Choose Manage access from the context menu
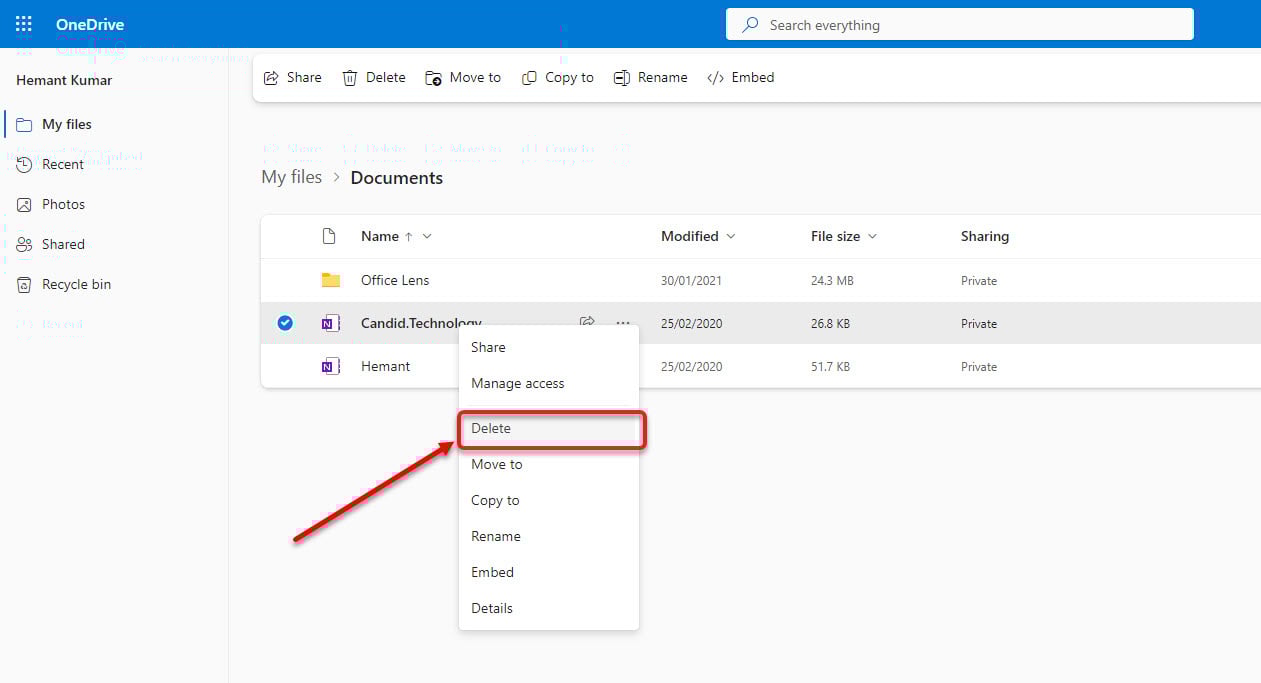 tap(518, 383)
